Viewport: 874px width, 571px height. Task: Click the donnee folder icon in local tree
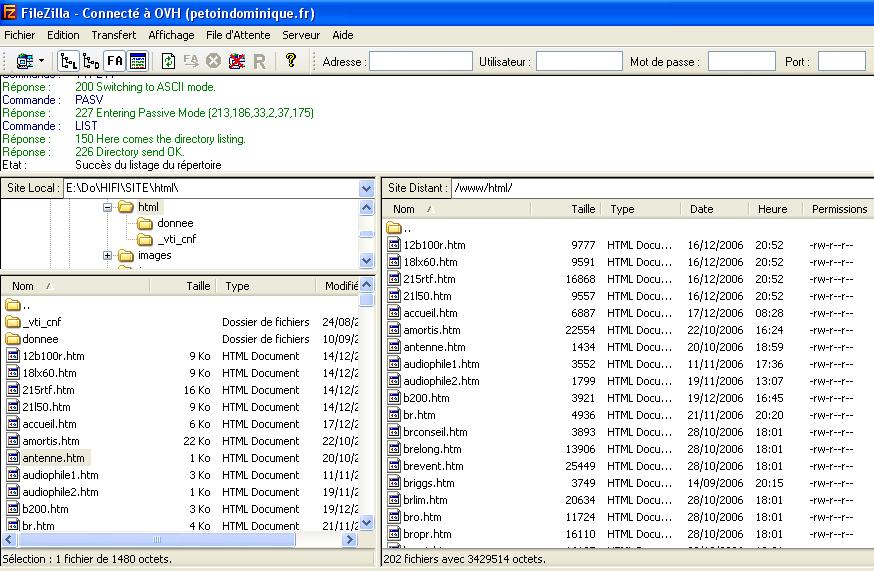[x=145, y=224]
